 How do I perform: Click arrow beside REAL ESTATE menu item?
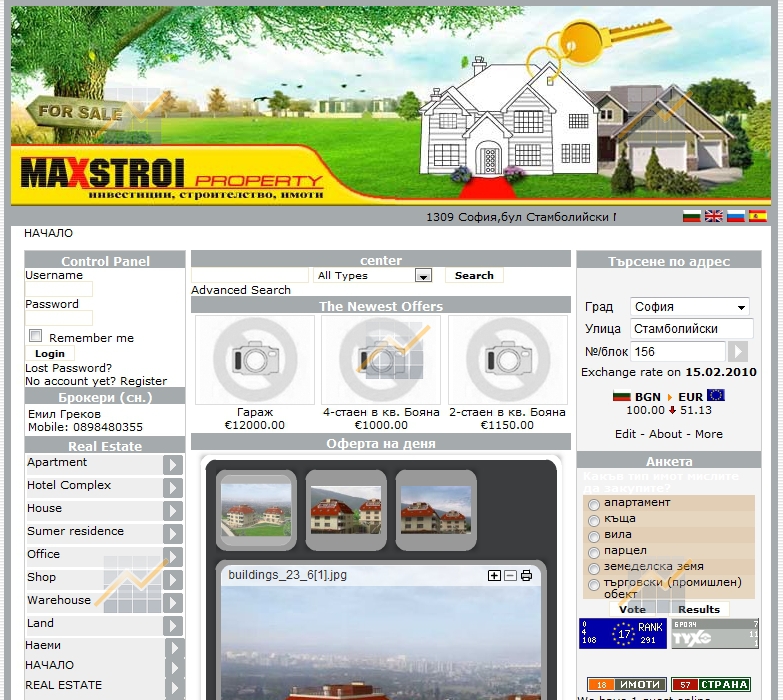point(175,688)
